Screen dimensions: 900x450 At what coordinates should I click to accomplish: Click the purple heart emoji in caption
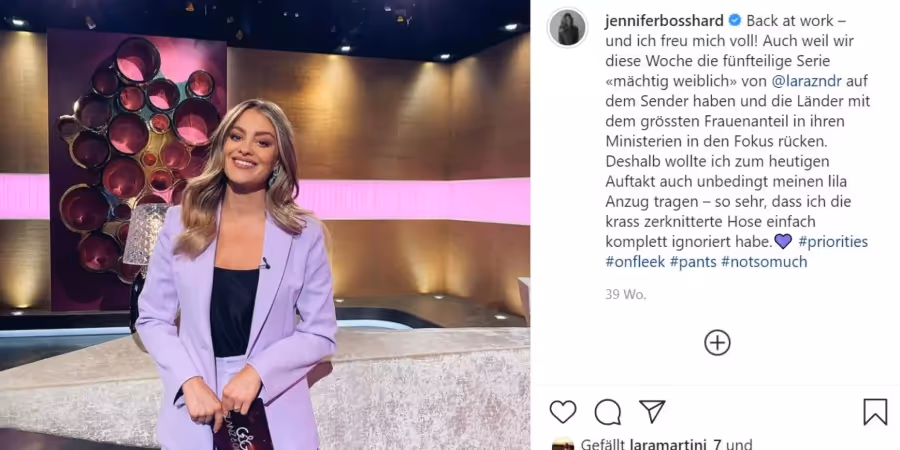(x=783, y=242)
